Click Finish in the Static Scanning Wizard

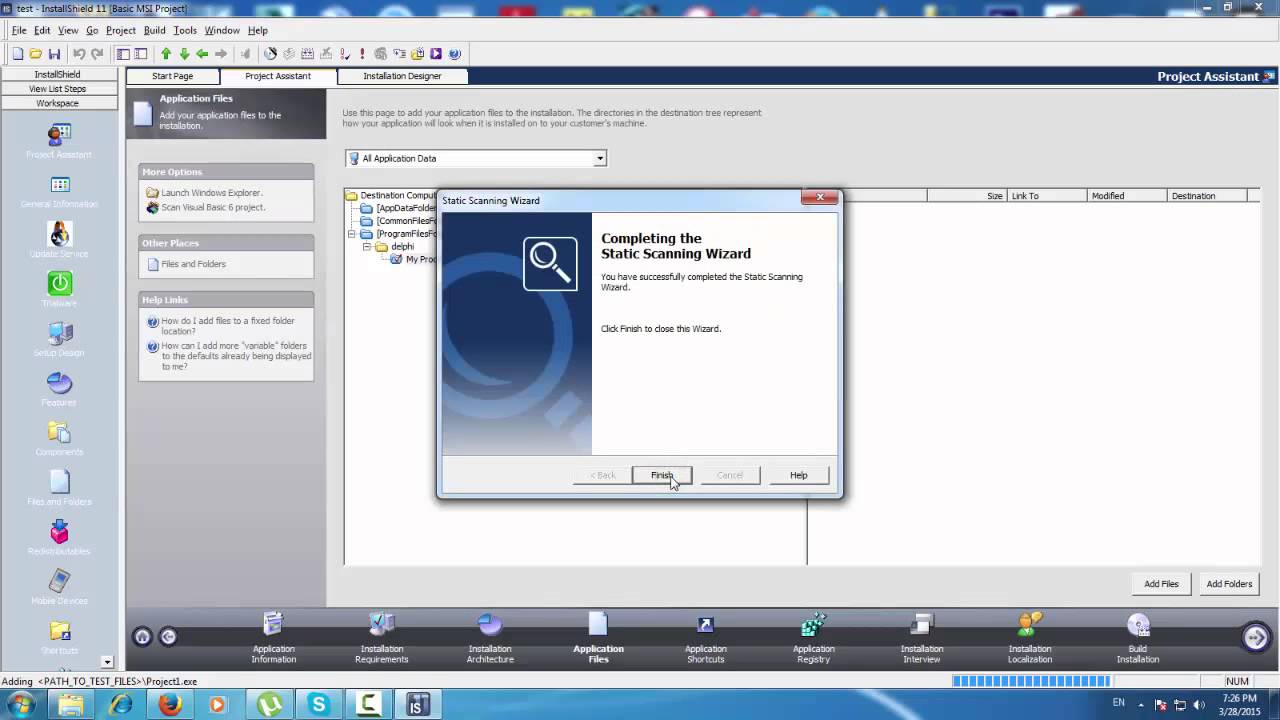coord(662,475)
